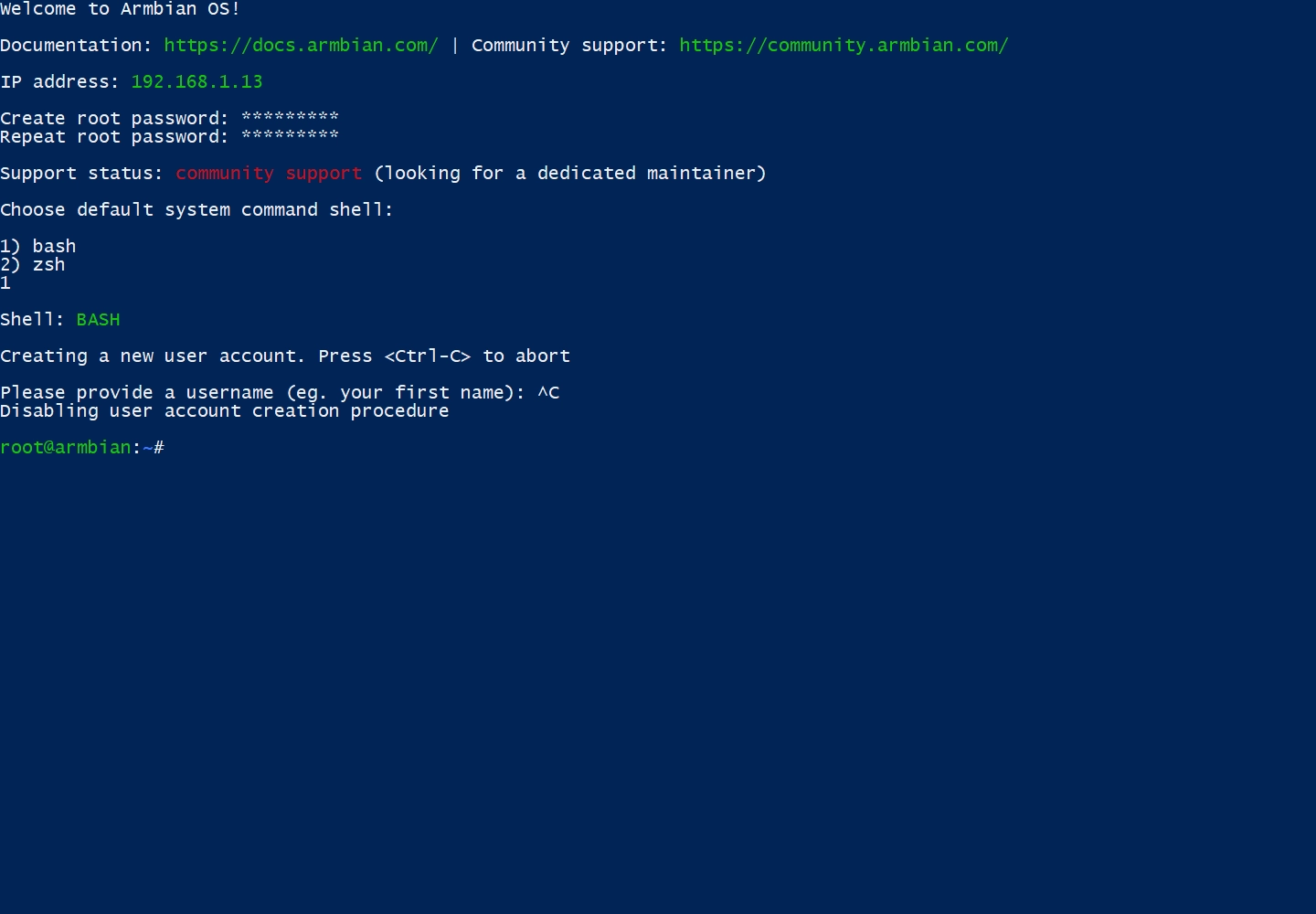
Task: Click the root@armbian prompt text
Action: tap(66, 448)
